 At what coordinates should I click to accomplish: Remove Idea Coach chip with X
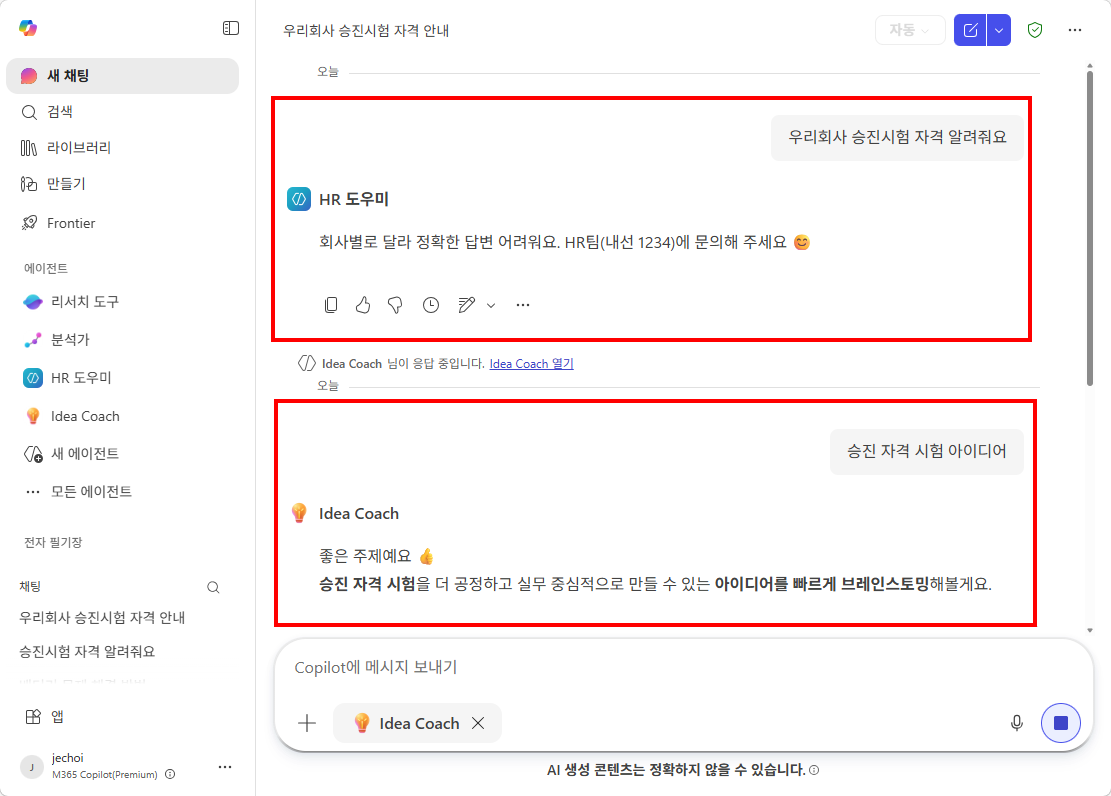(x=478, y=723)
